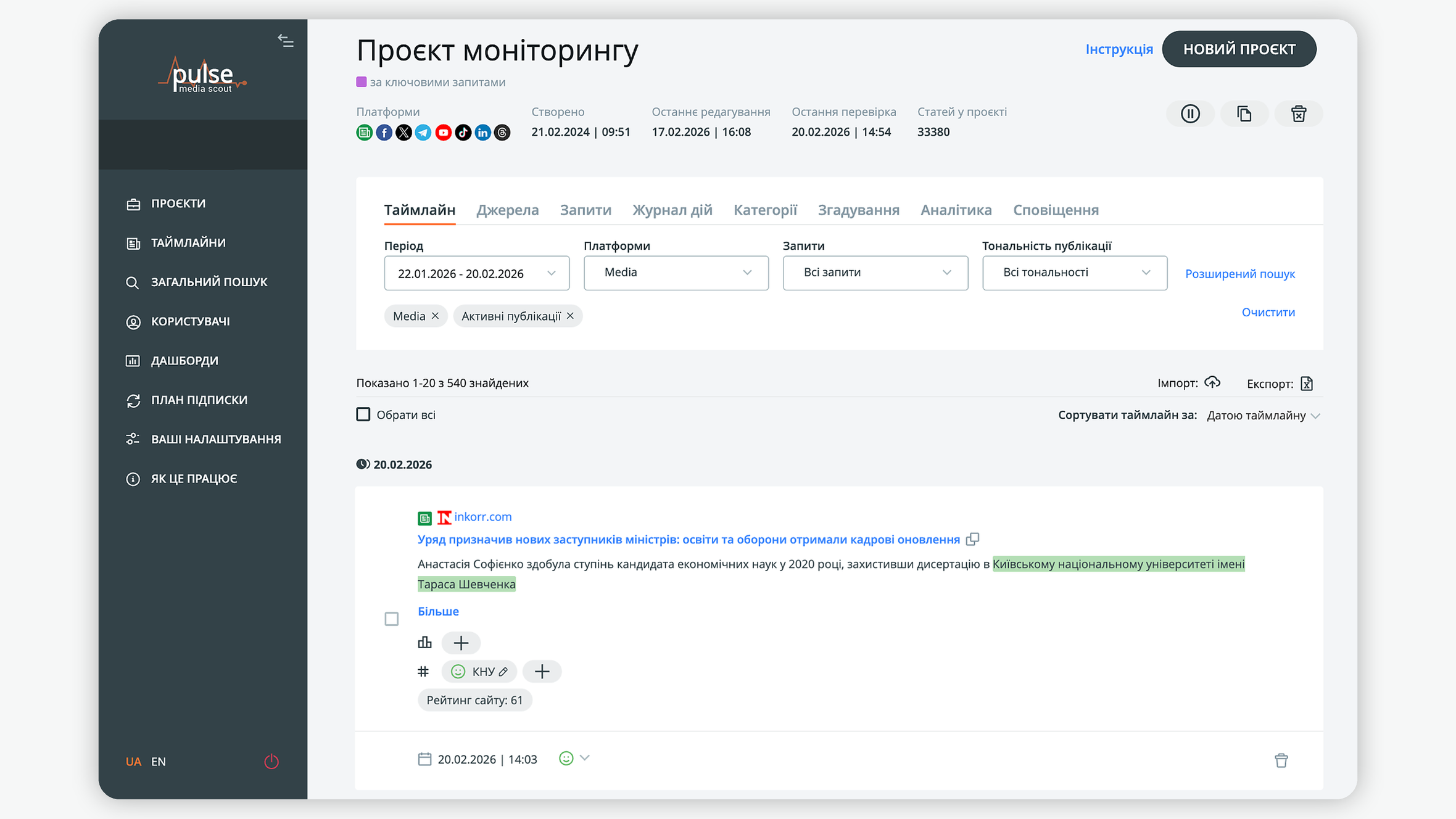The image size is (1456, 819).
Task: Delete project using header trash icon
Action: (1298, 114)
